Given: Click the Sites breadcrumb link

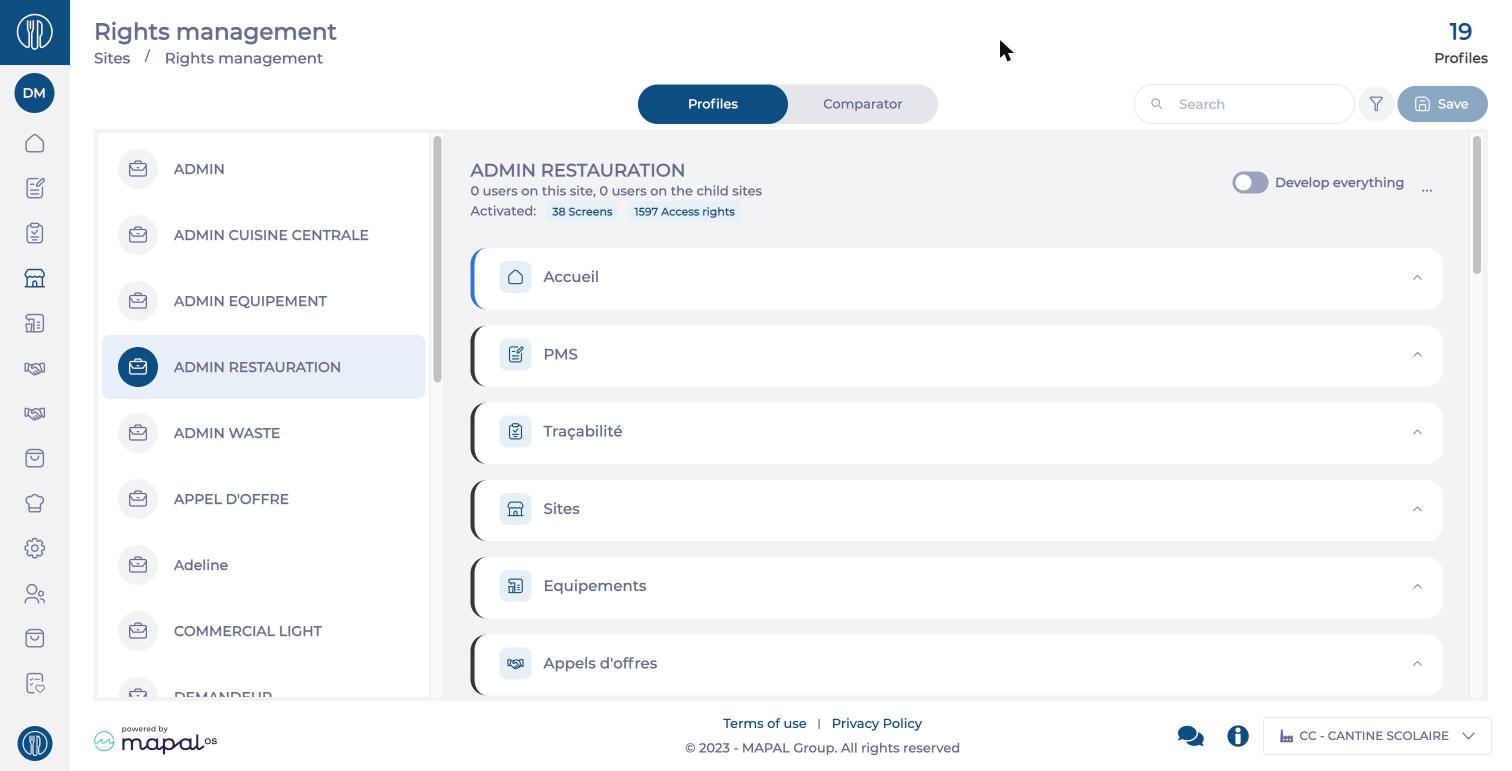Looking at the screenshot, I should [112, 58].
